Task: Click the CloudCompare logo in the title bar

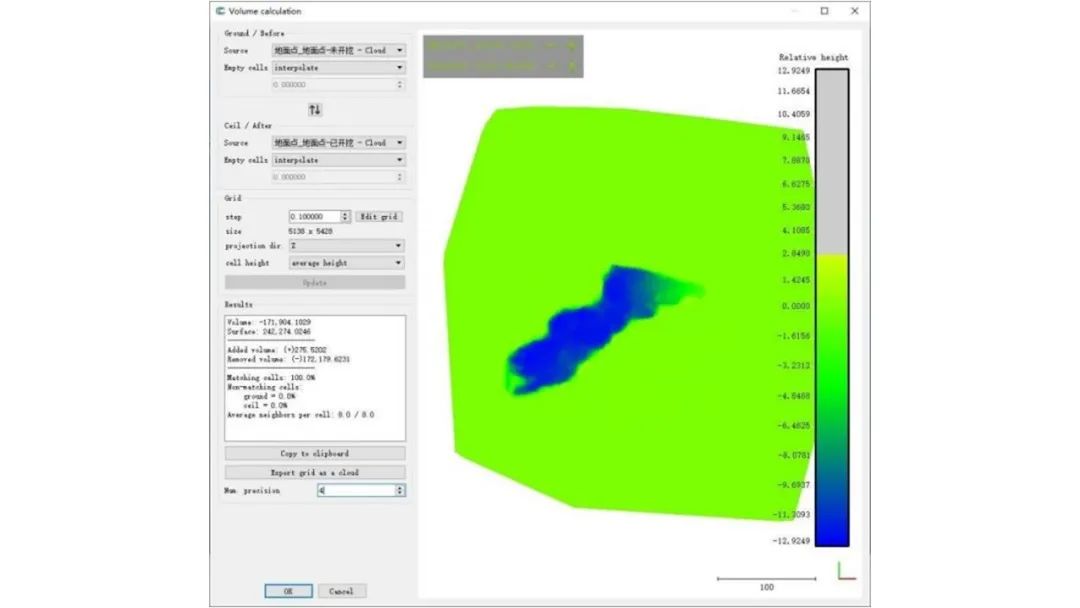Action: coord(219,11)
